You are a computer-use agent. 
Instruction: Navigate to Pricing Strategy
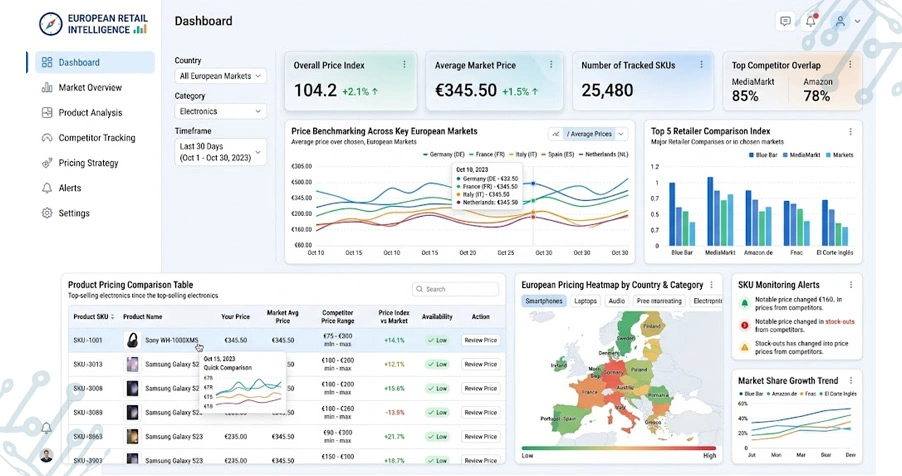(88, 163)
